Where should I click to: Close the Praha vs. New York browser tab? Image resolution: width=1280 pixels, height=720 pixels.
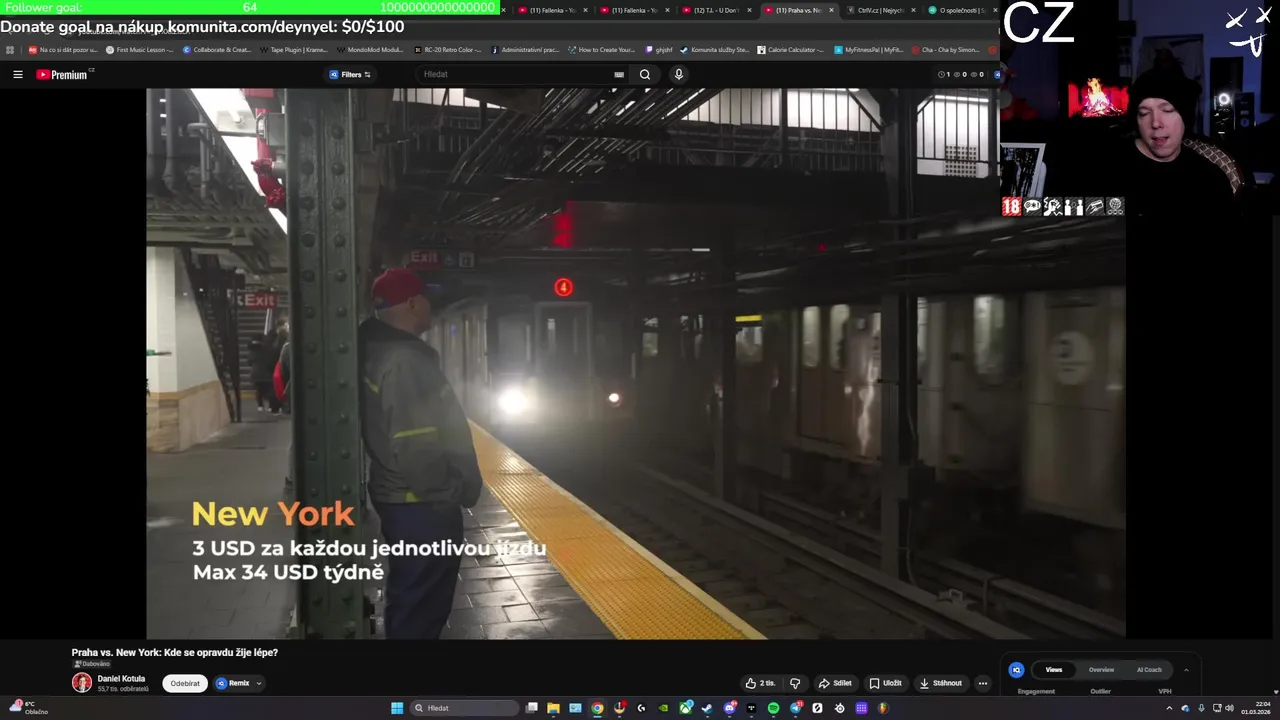coord(831,10)
